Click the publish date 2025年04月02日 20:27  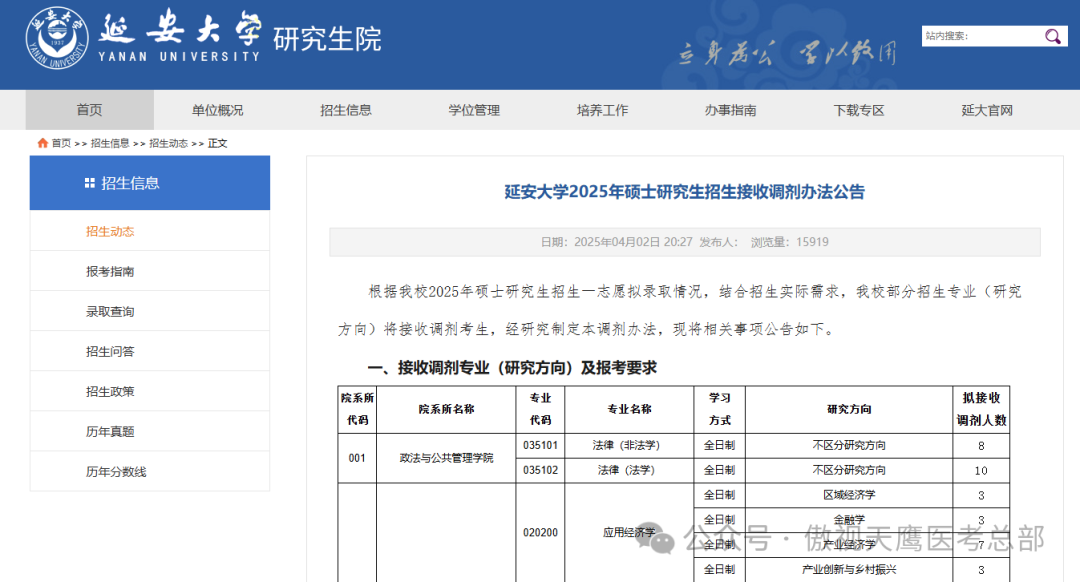pos(634,242)
